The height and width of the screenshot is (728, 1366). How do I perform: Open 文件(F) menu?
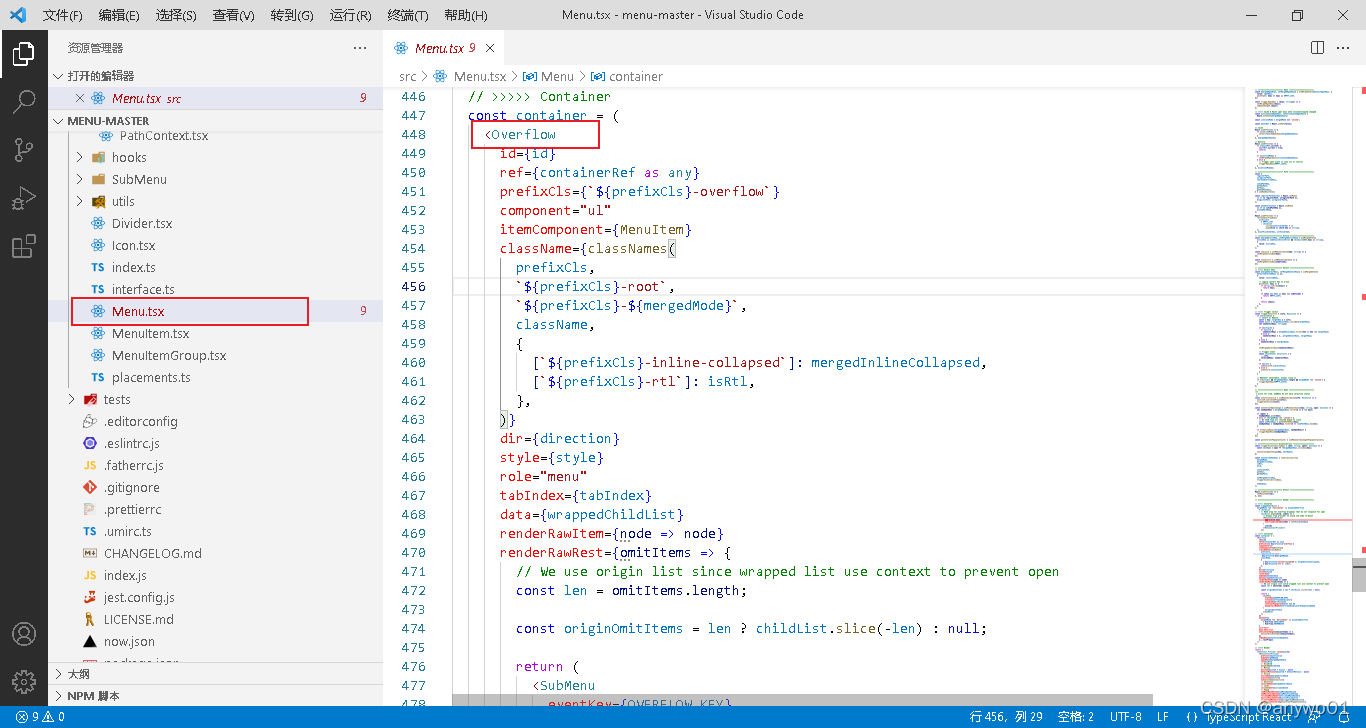coord(62,15)
